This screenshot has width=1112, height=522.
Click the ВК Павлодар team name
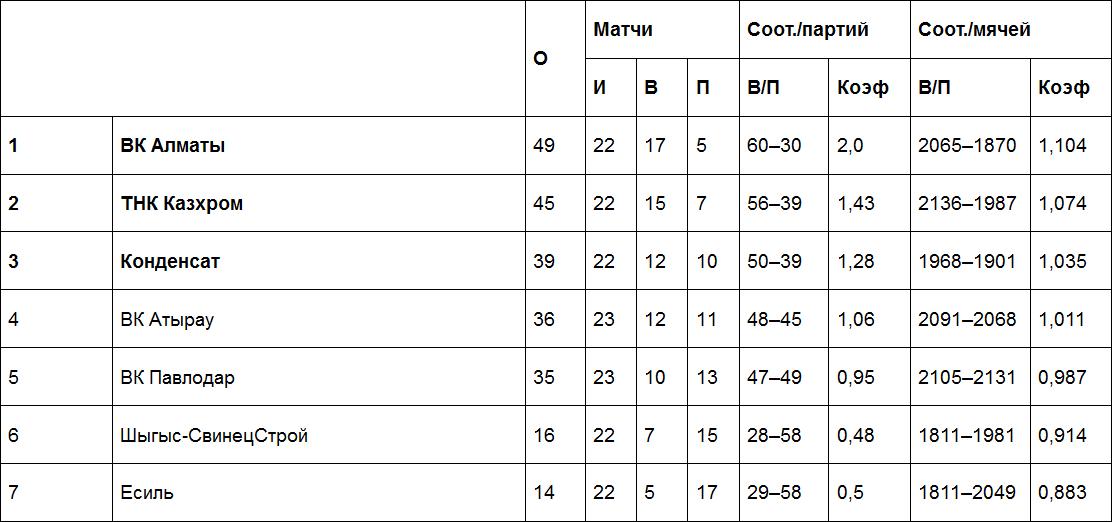[x=178, y=377]
